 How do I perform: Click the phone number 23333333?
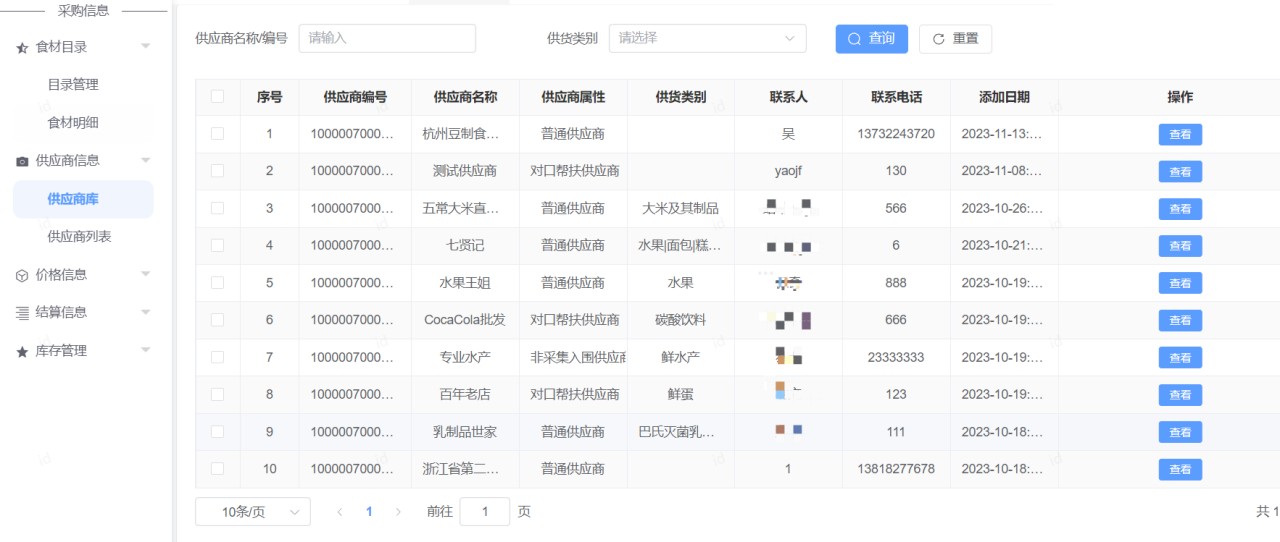pyautogui.click(x=896, y=358)
